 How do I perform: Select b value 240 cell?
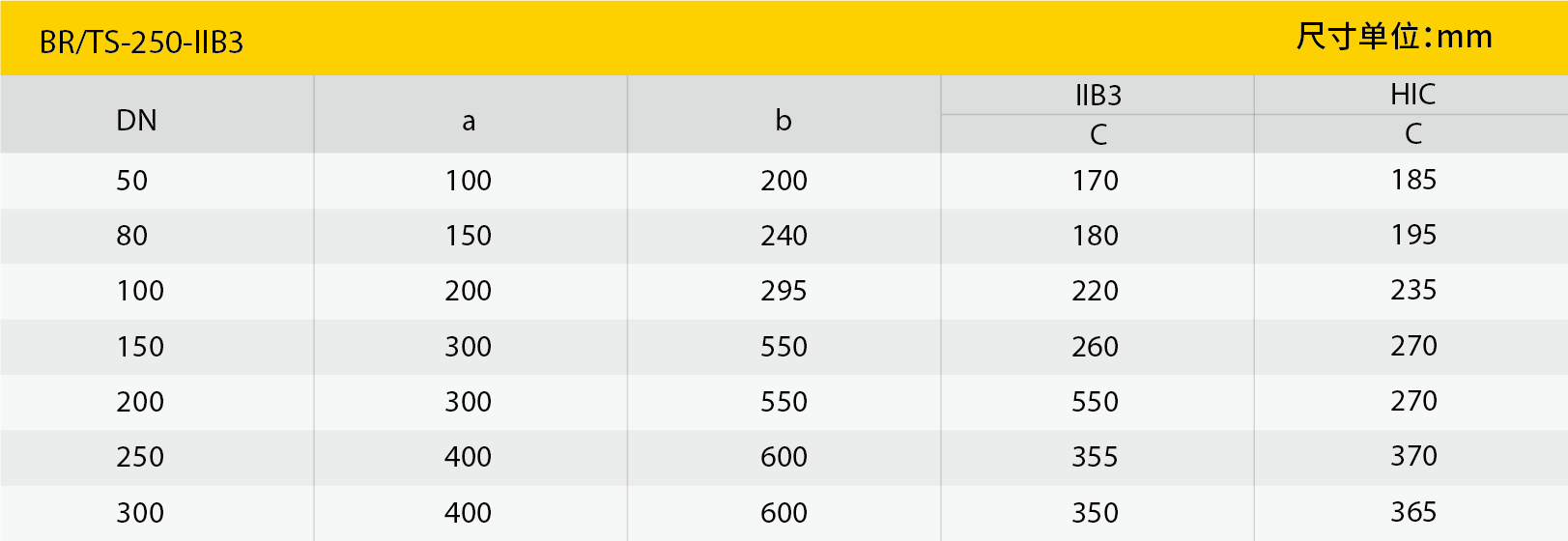tap(784, 236)
